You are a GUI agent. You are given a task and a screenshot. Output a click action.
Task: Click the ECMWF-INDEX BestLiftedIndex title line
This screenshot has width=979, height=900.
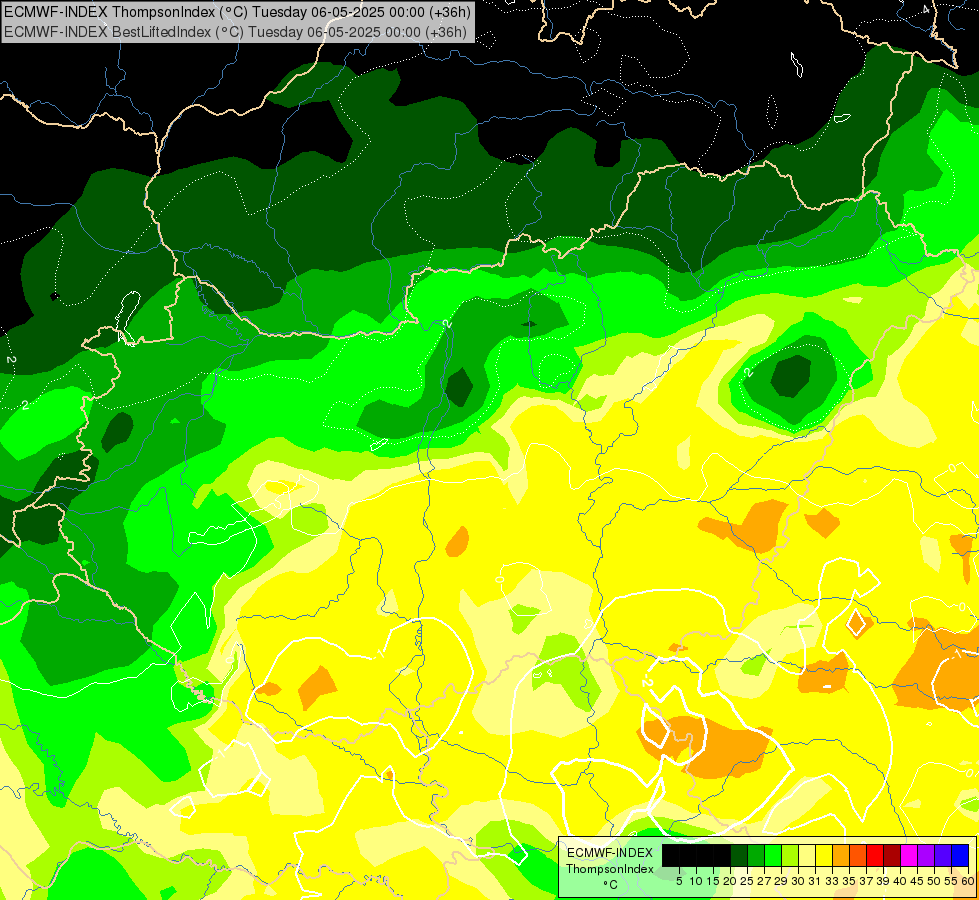[235, 32]
